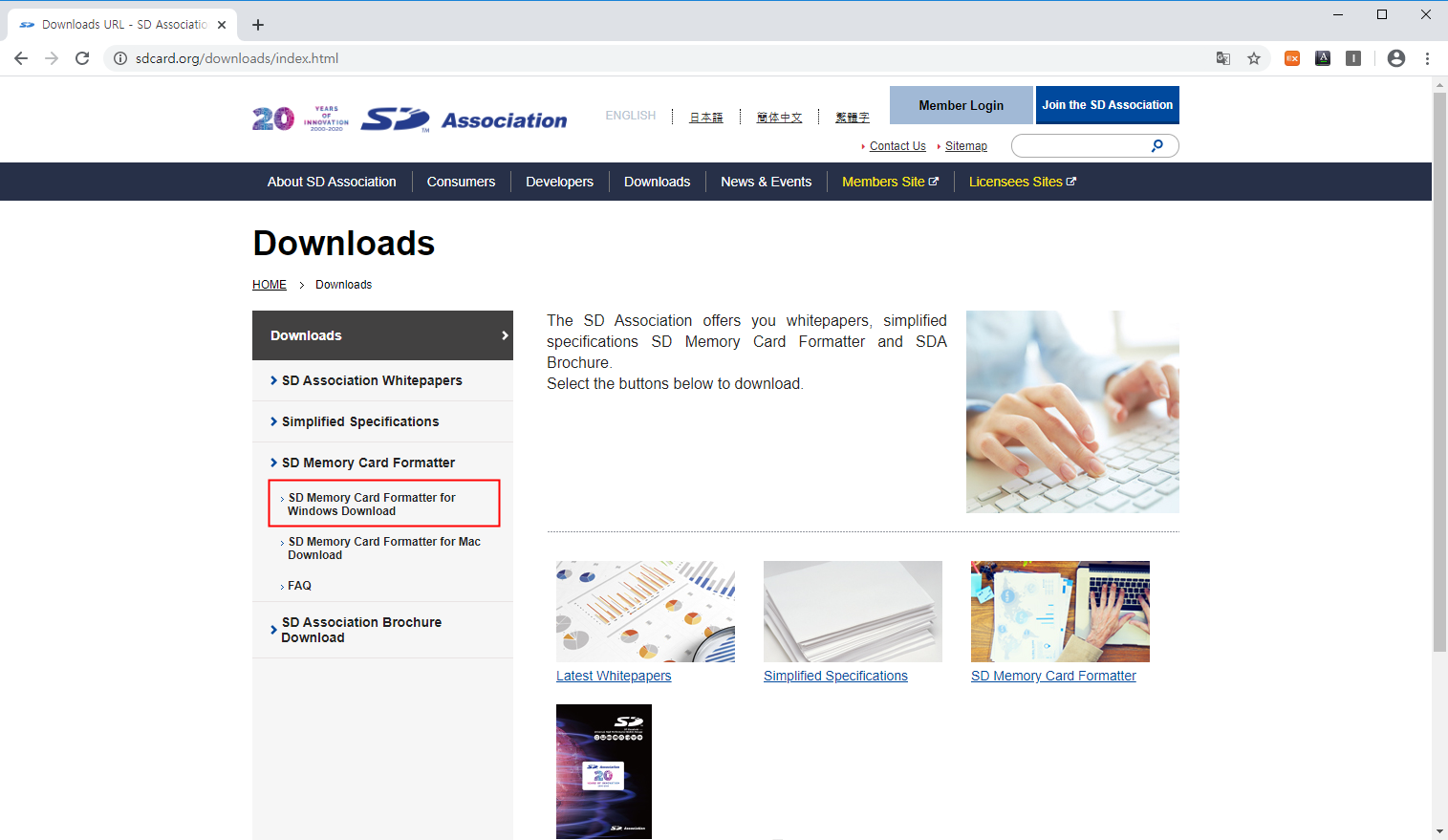Image resolution: width=1448 pixels, height=840 pixels.
Task: Close the Downloads URL tab
Action: (x=222, y=25)
